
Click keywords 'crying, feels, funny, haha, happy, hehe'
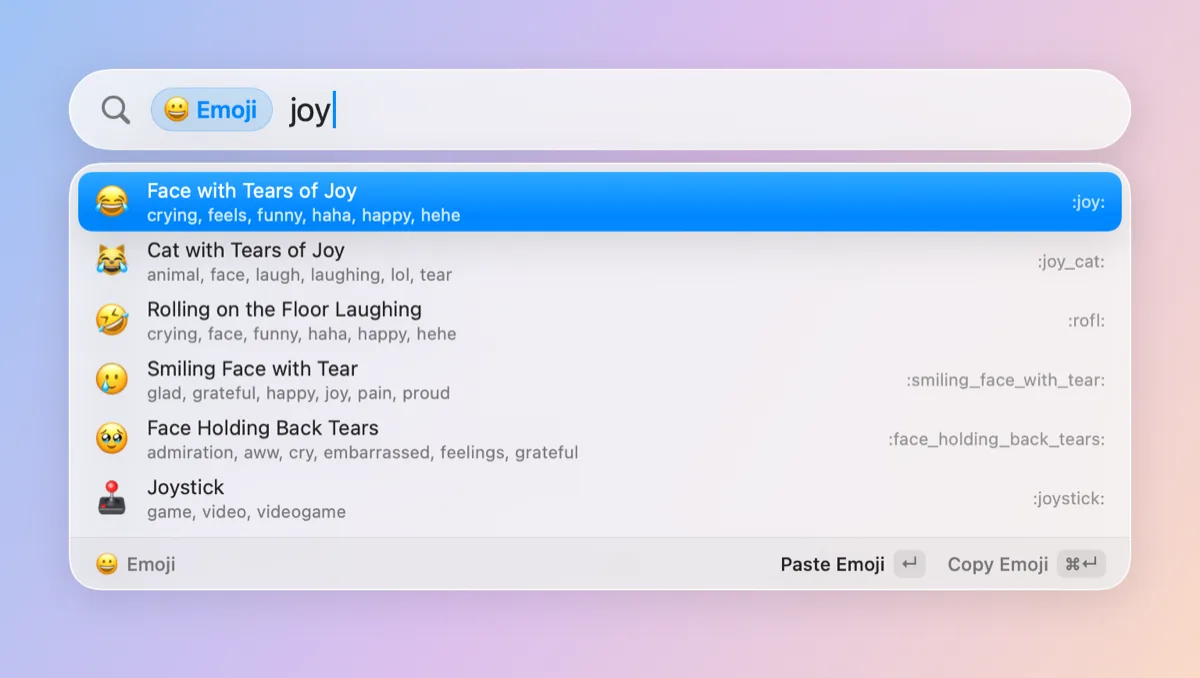tap(304, 215)
